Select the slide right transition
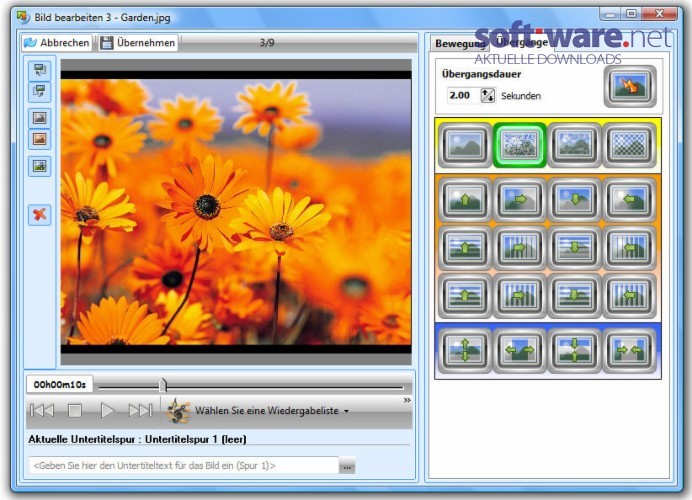Screen dimensions: 692x500 tap(520, 199)
